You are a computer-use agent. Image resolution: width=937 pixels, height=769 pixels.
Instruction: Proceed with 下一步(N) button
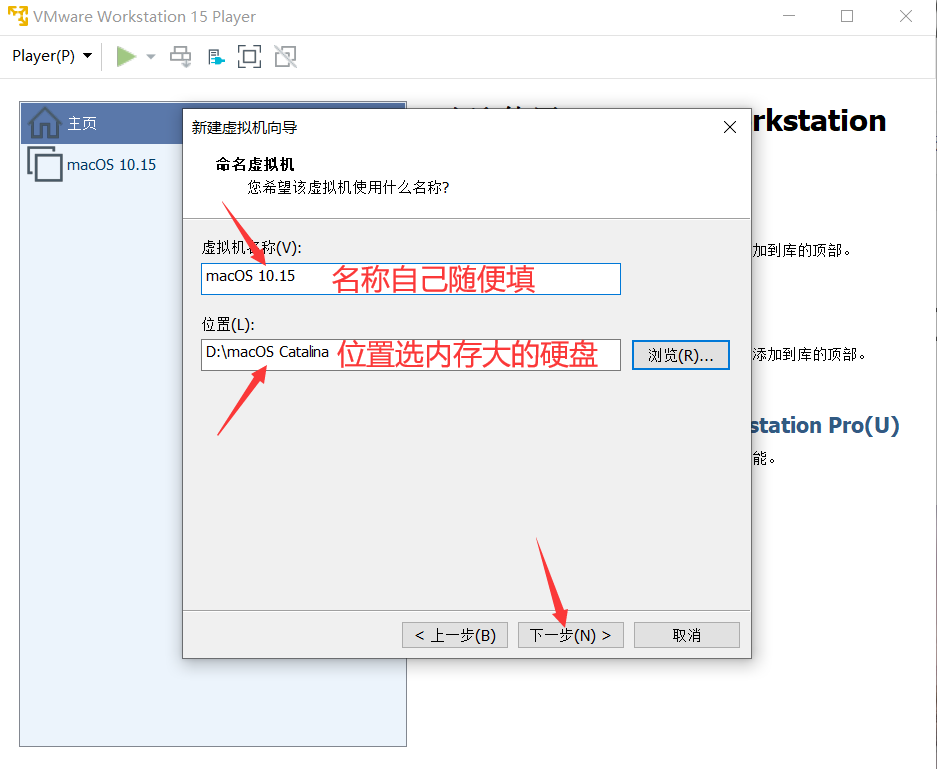coord(571,635)
